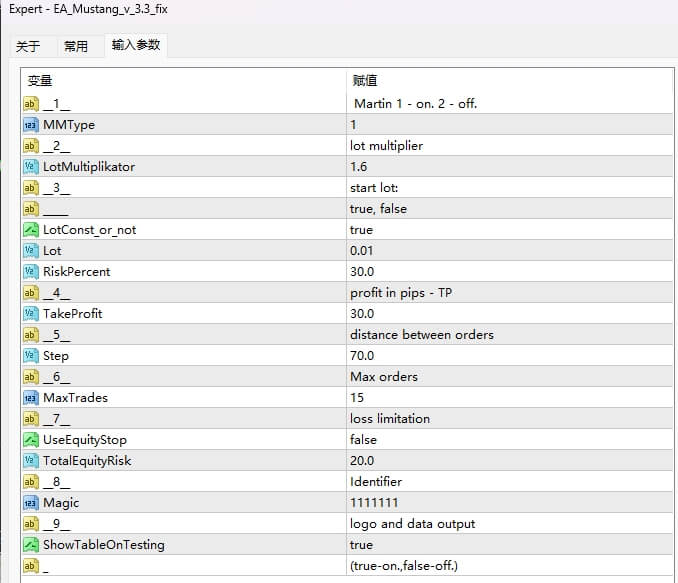Click the MaxTrades integer type icon
Viewport: 678px width, 583px height.
pos(30,398)
